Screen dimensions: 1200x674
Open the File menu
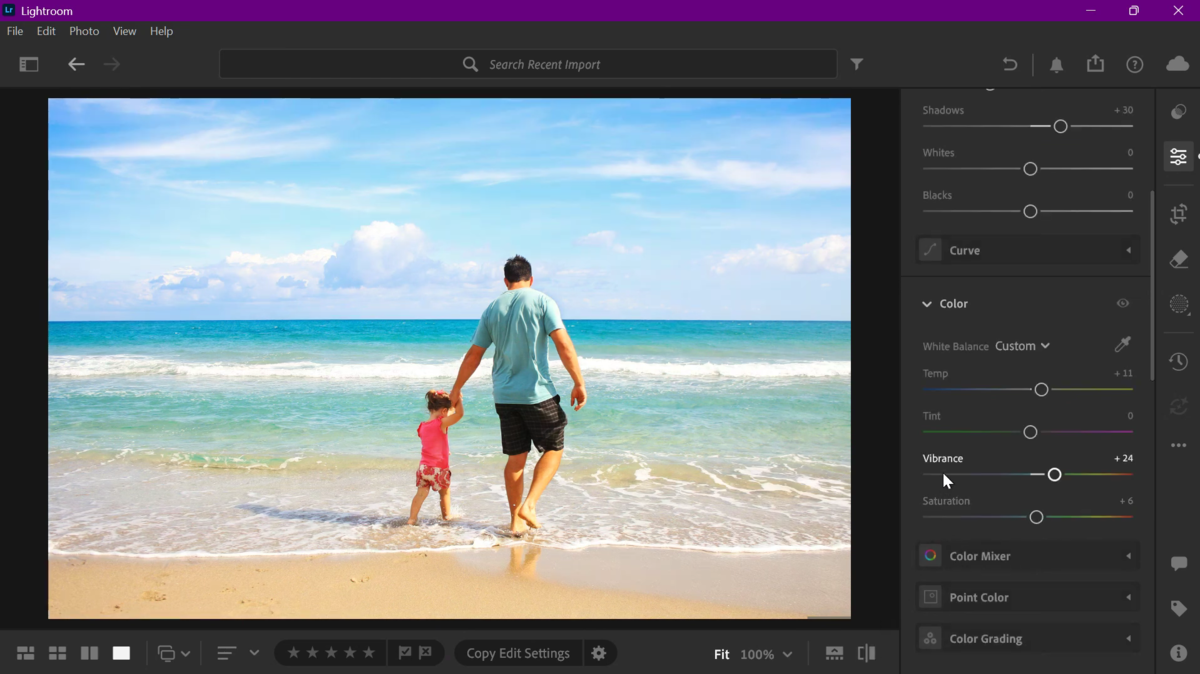pos(15,31)
